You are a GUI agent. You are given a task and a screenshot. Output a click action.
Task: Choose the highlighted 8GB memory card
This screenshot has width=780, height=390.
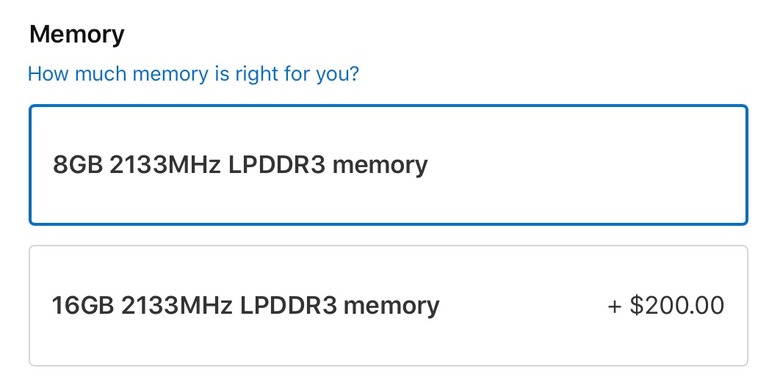tap(389, 165)
